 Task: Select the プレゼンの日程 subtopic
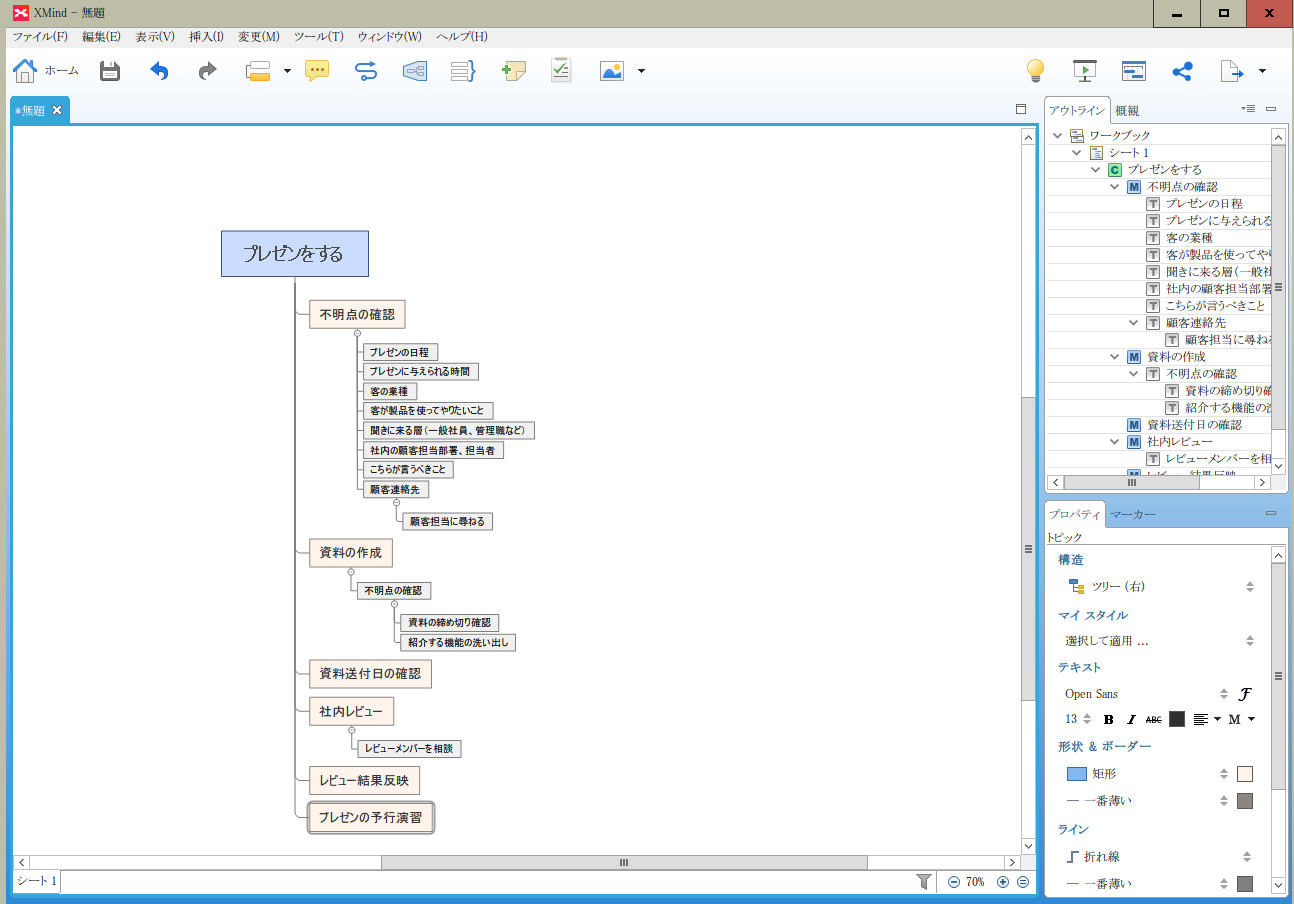pyautogui.click(x=400, y=352)
